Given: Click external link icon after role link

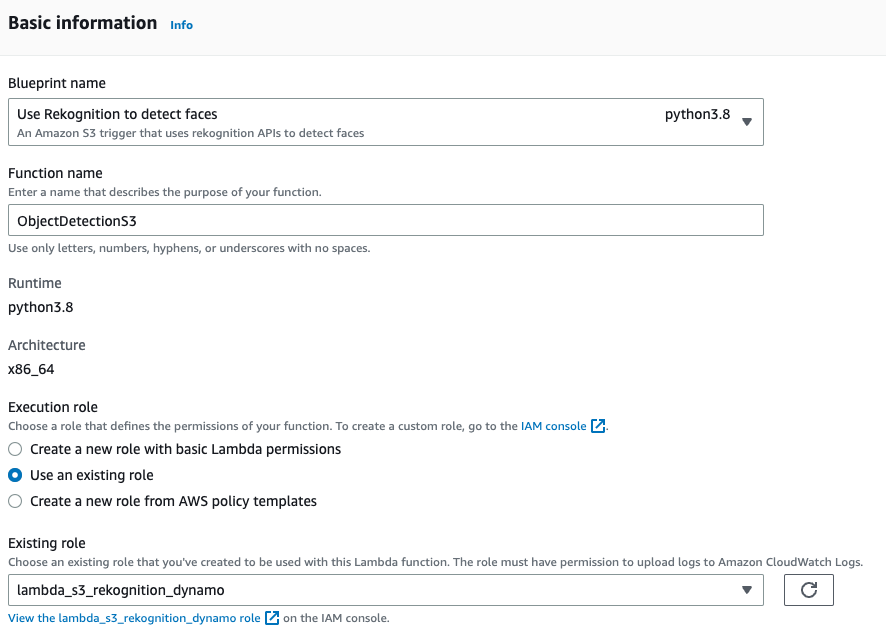Looking at the screenshot, I should click(x=271, y=618).
